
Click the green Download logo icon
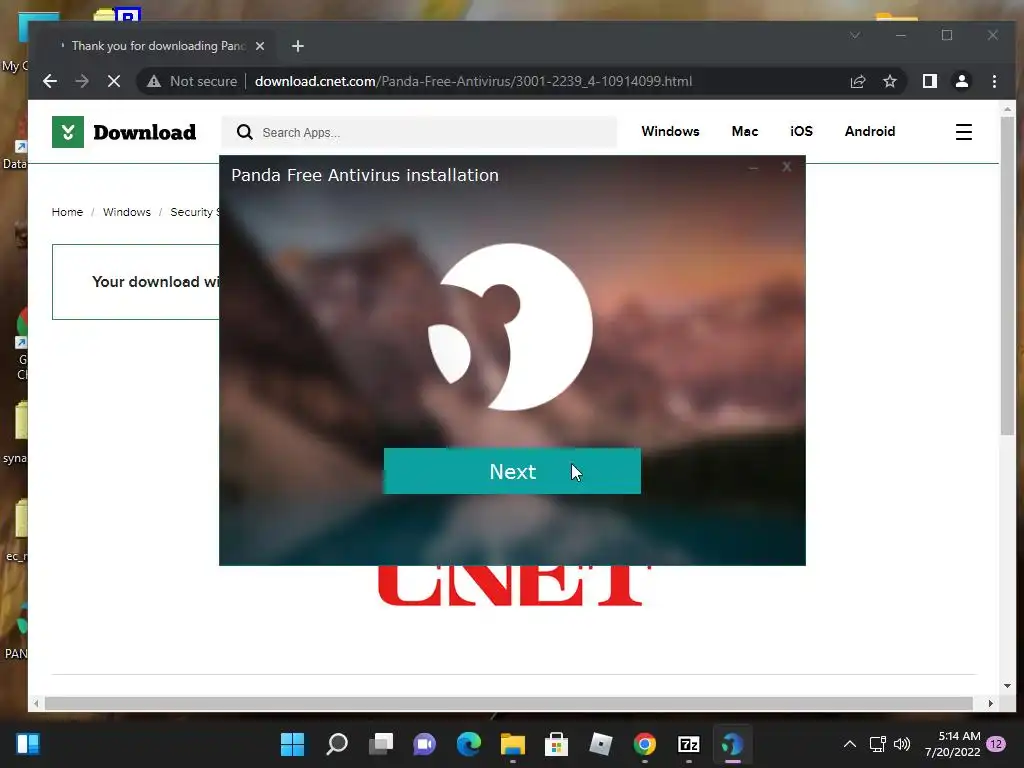[68, 132]
